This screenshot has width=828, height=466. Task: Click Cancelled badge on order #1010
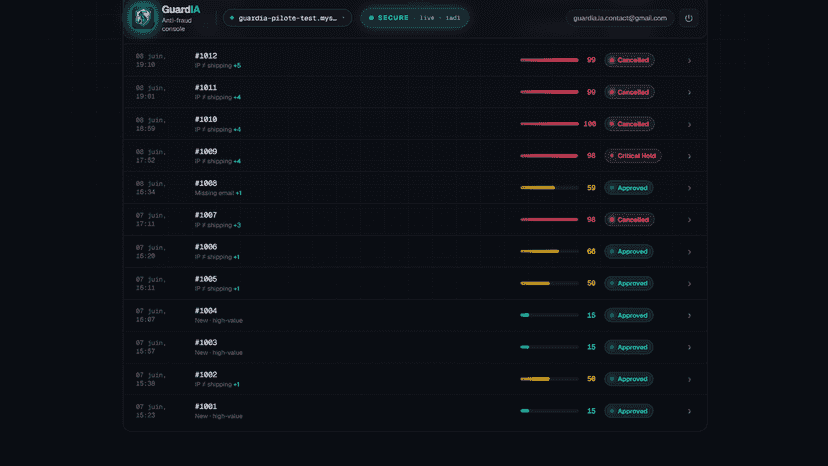629,124
